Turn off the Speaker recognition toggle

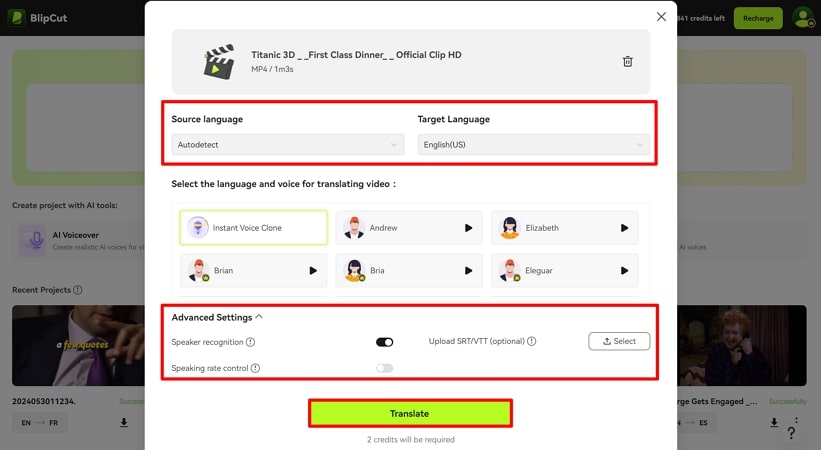(384, 342)
